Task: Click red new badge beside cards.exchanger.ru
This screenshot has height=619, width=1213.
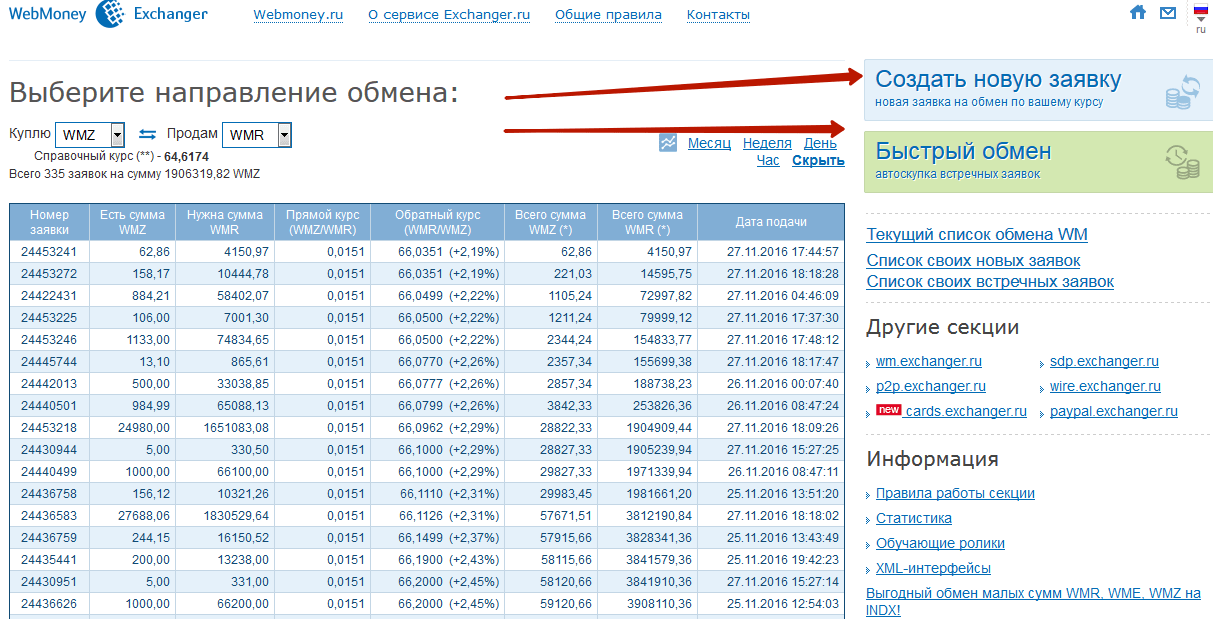Action: pos(889,410)
